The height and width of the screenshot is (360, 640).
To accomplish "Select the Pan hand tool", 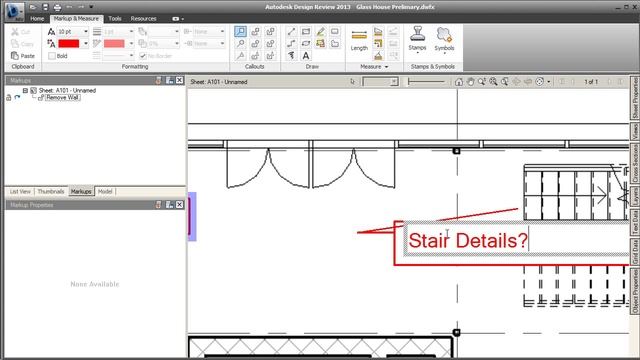I will click(470, 82).
